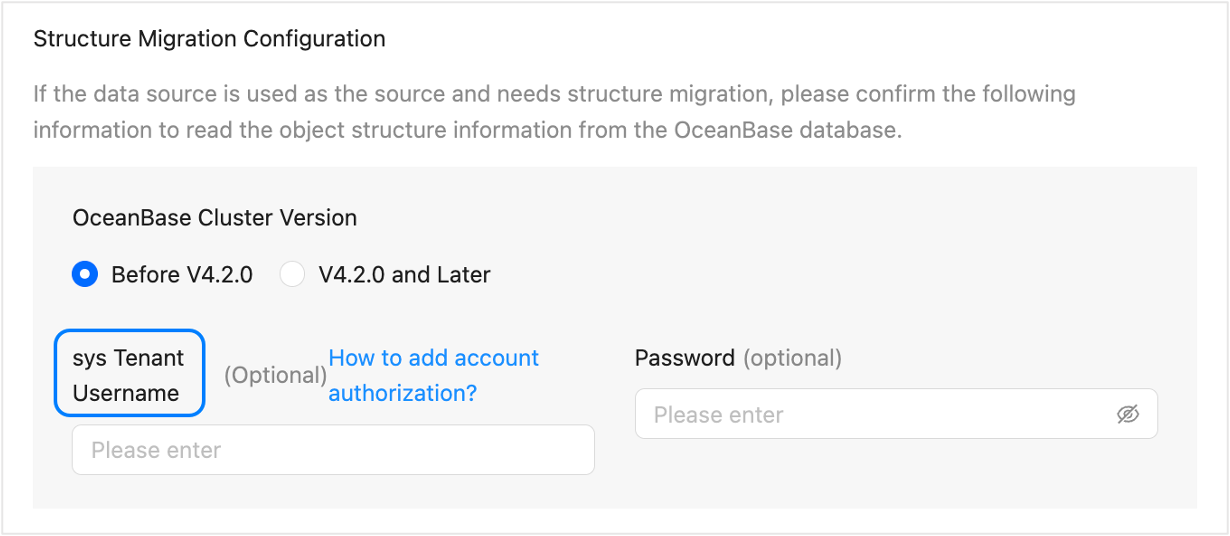Click 'Please enter' placeholder in username field
Viewport: 1230px width, 536px height.
156,450
